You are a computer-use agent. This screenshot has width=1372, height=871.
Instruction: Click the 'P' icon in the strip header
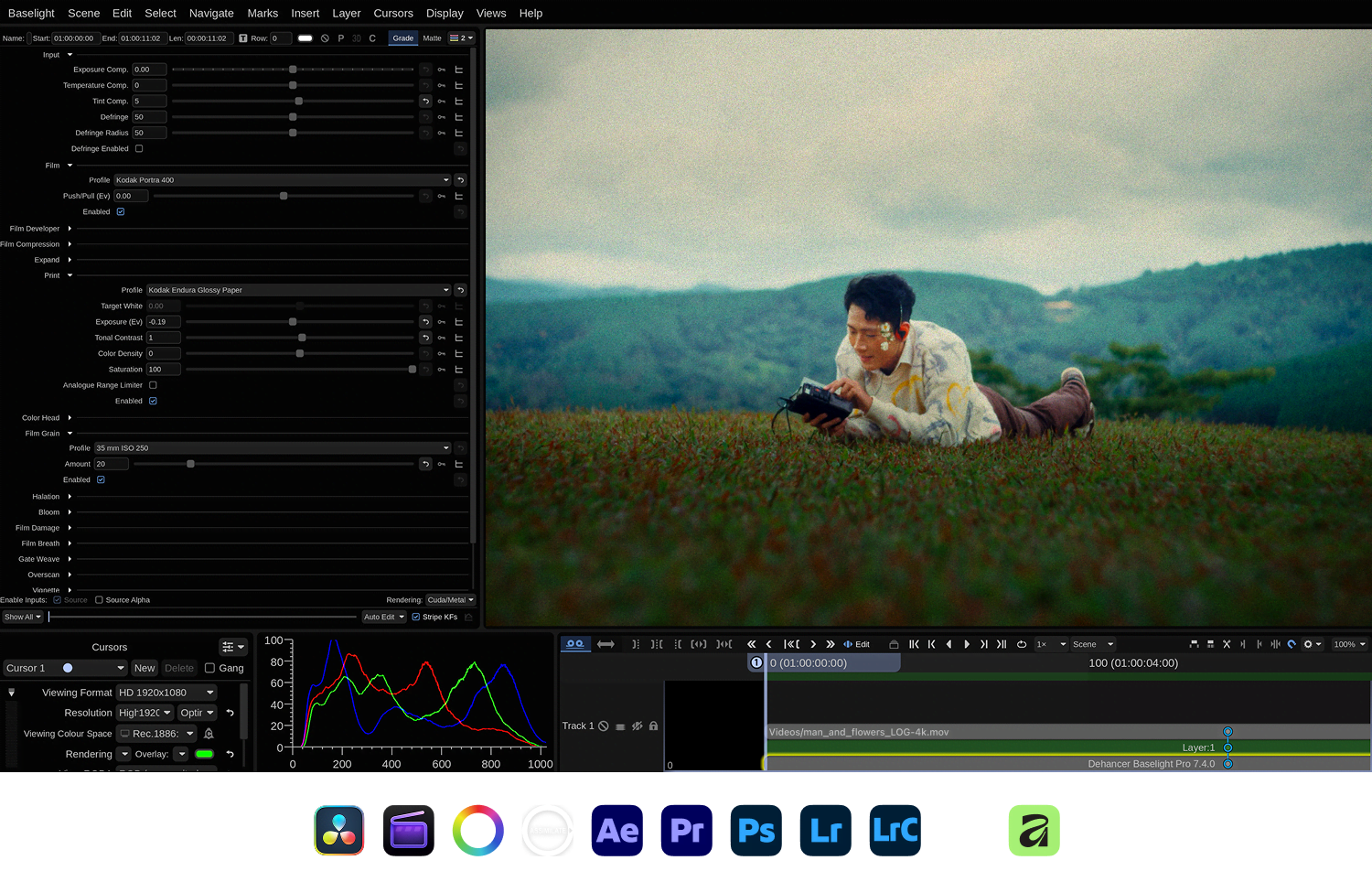(x=341, y=38)
